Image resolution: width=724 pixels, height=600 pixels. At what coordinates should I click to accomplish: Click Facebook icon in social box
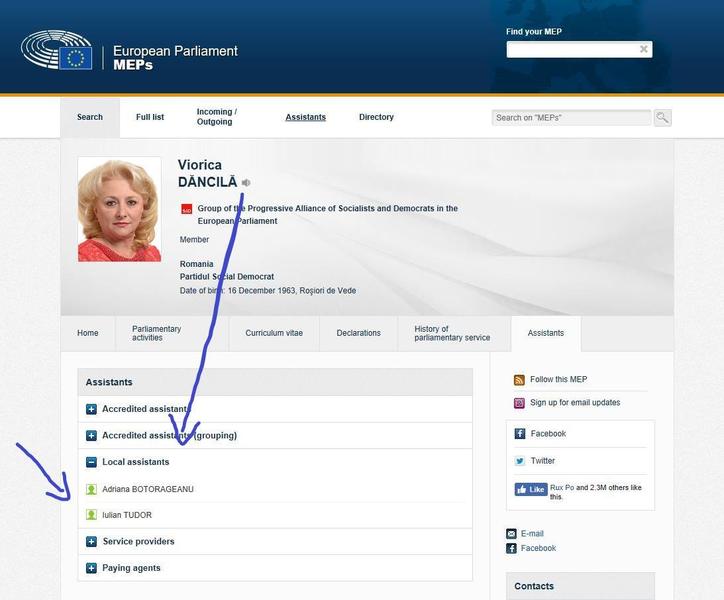click(x=520, y=434)
